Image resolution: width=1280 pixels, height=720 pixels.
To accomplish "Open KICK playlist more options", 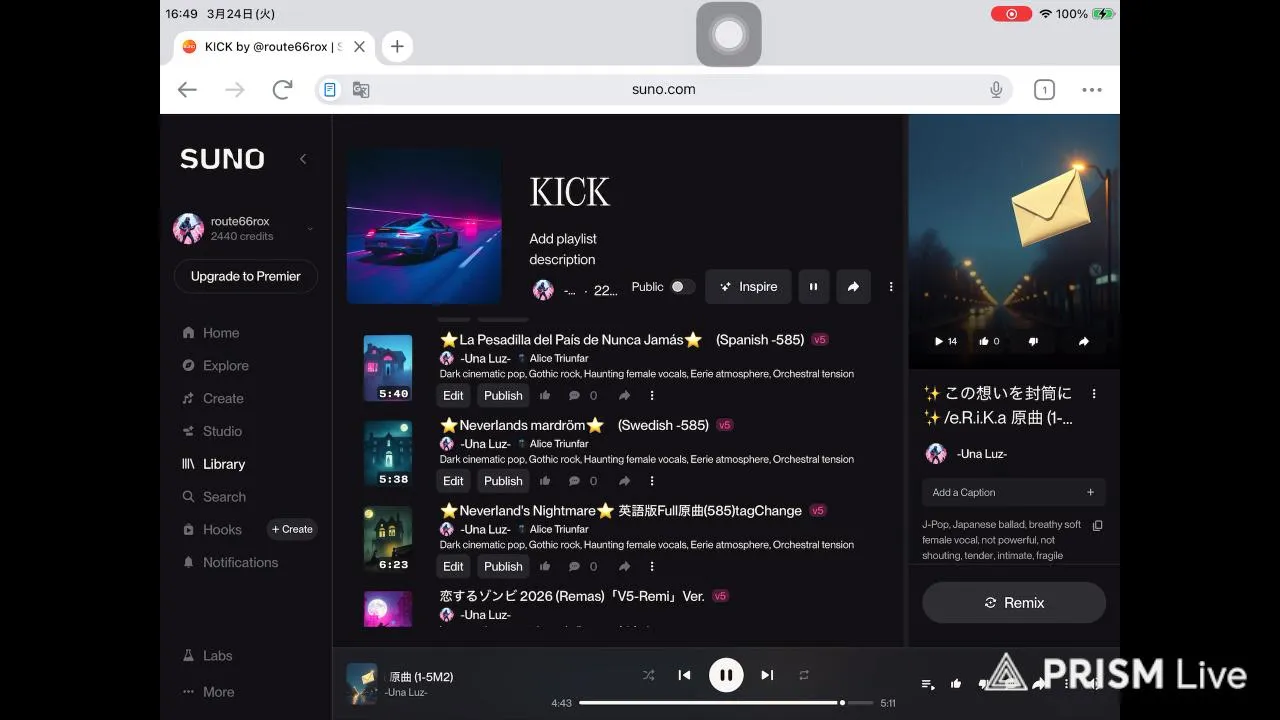I will (x=891, y=287).
